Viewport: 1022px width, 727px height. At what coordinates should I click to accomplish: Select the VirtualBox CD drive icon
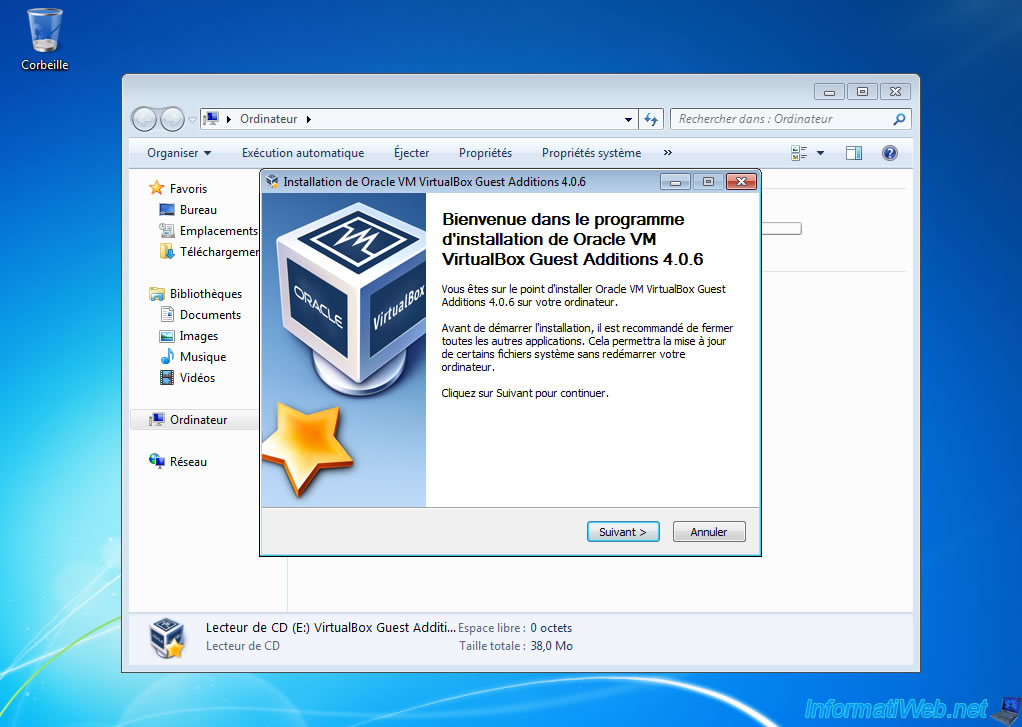tap(166, 636)
